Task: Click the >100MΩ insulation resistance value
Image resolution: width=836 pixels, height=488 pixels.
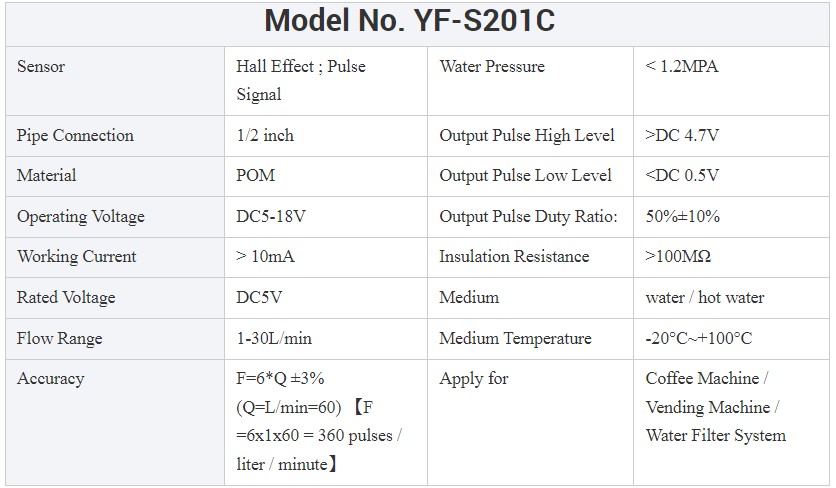Action: coord(678,257)
